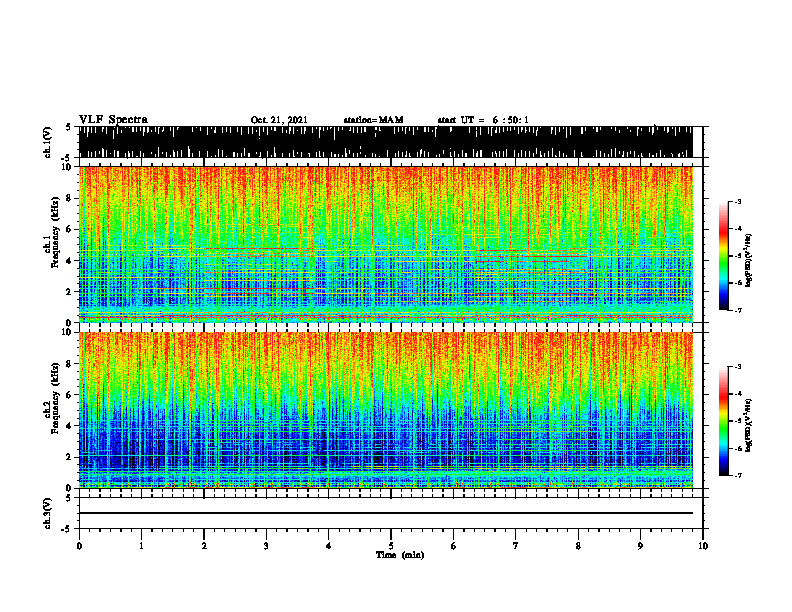The image size is (792, 612).
Task: Click the ch.2 colorbar log(PSD) unit label
Action: coord(749,425)
